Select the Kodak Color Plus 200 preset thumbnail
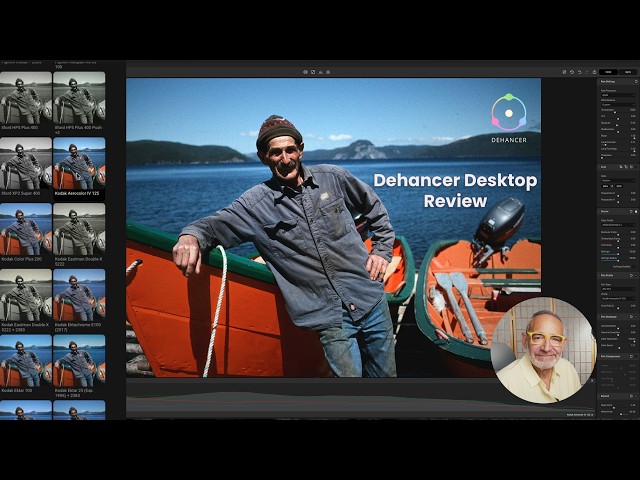 tap(26, 229)
